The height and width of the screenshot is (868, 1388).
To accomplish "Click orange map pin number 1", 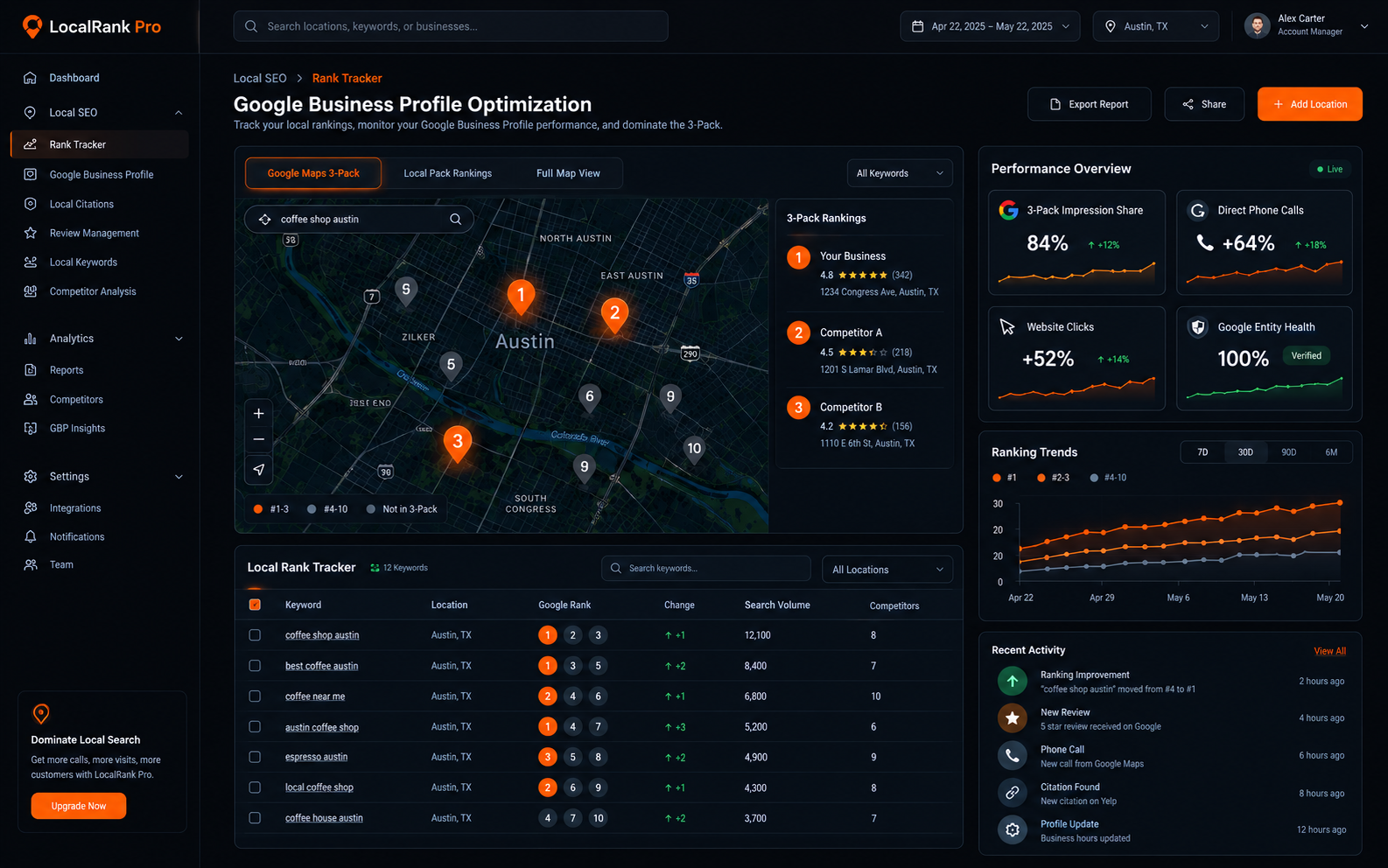I will [x=521, y=297].
